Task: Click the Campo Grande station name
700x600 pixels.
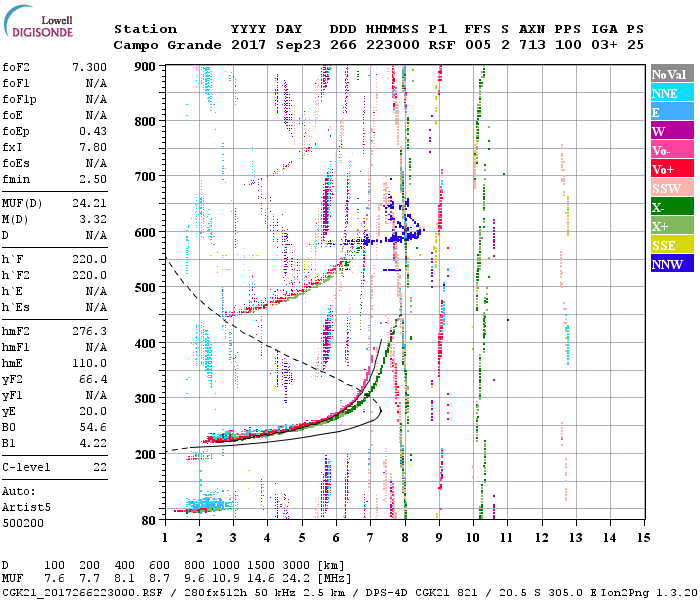Action: pos(163,45)
